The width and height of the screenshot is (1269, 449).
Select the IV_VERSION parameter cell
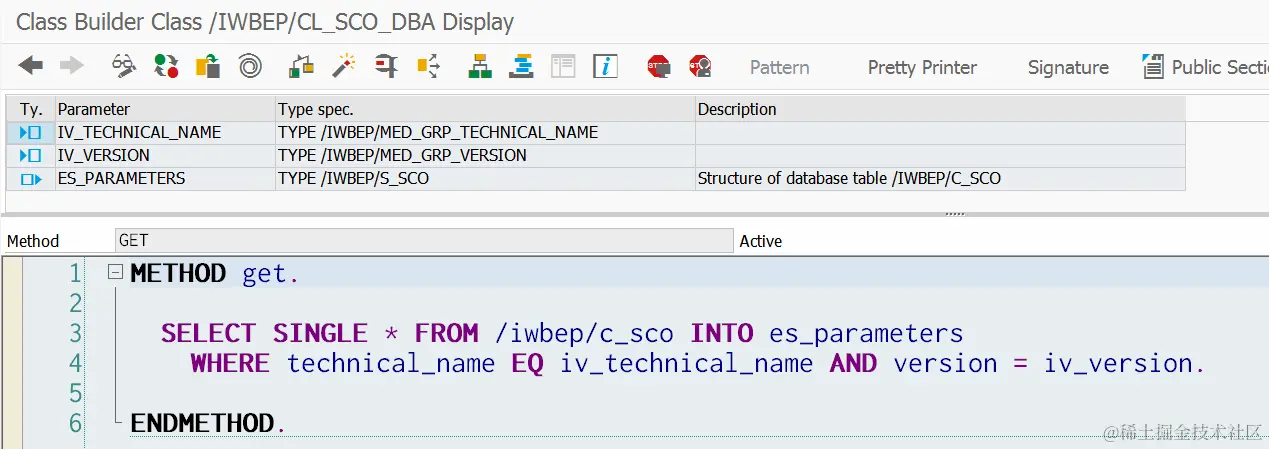click(x=165, y=155)
